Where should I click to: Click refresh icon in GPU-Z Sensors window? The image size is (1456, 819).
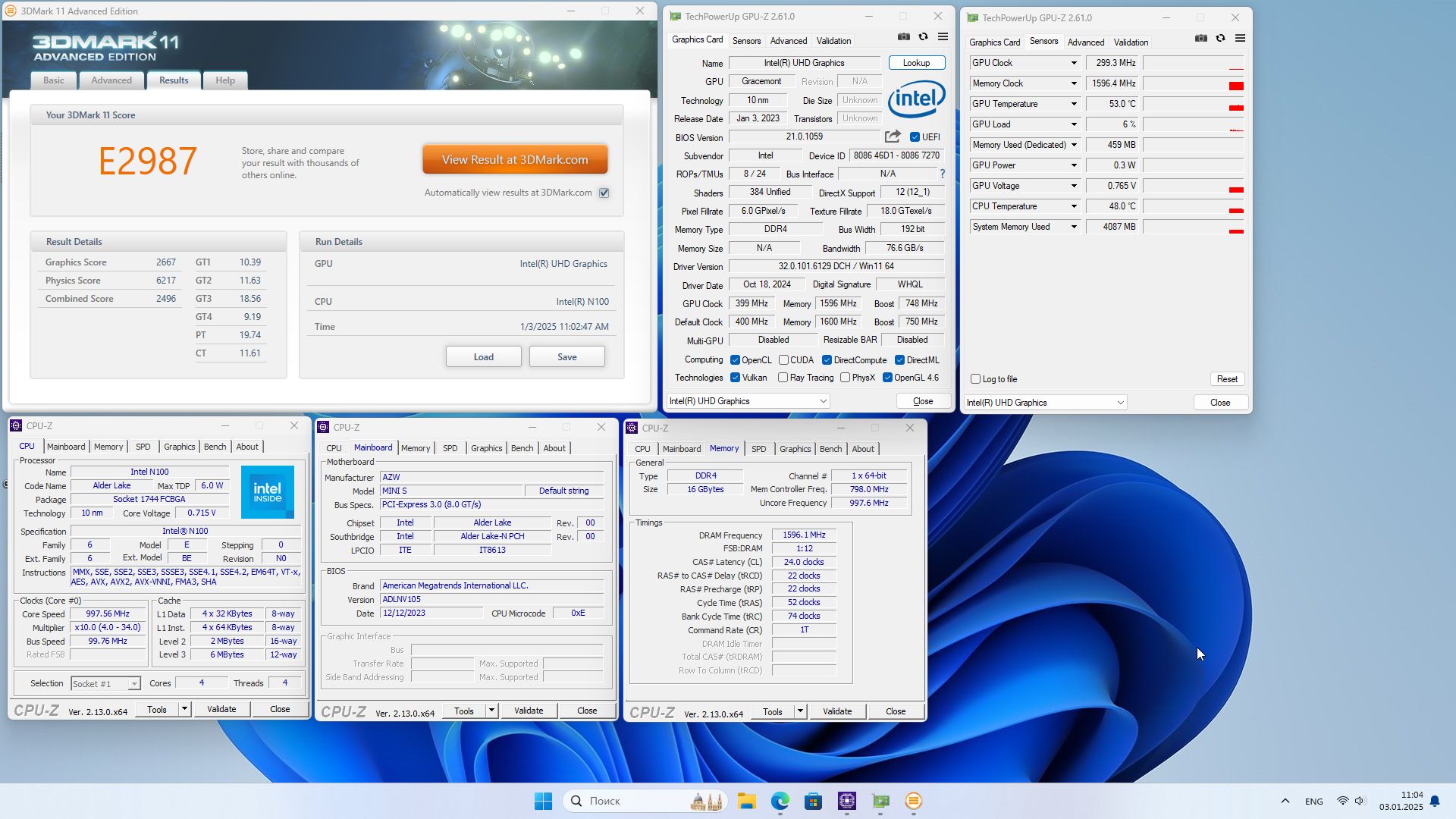click(x=1220, y=38)
